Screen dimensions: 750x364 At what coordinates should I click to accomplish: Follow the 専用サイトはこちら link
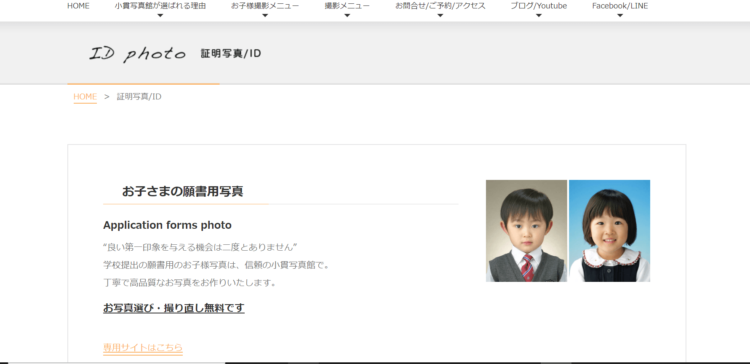143,348
